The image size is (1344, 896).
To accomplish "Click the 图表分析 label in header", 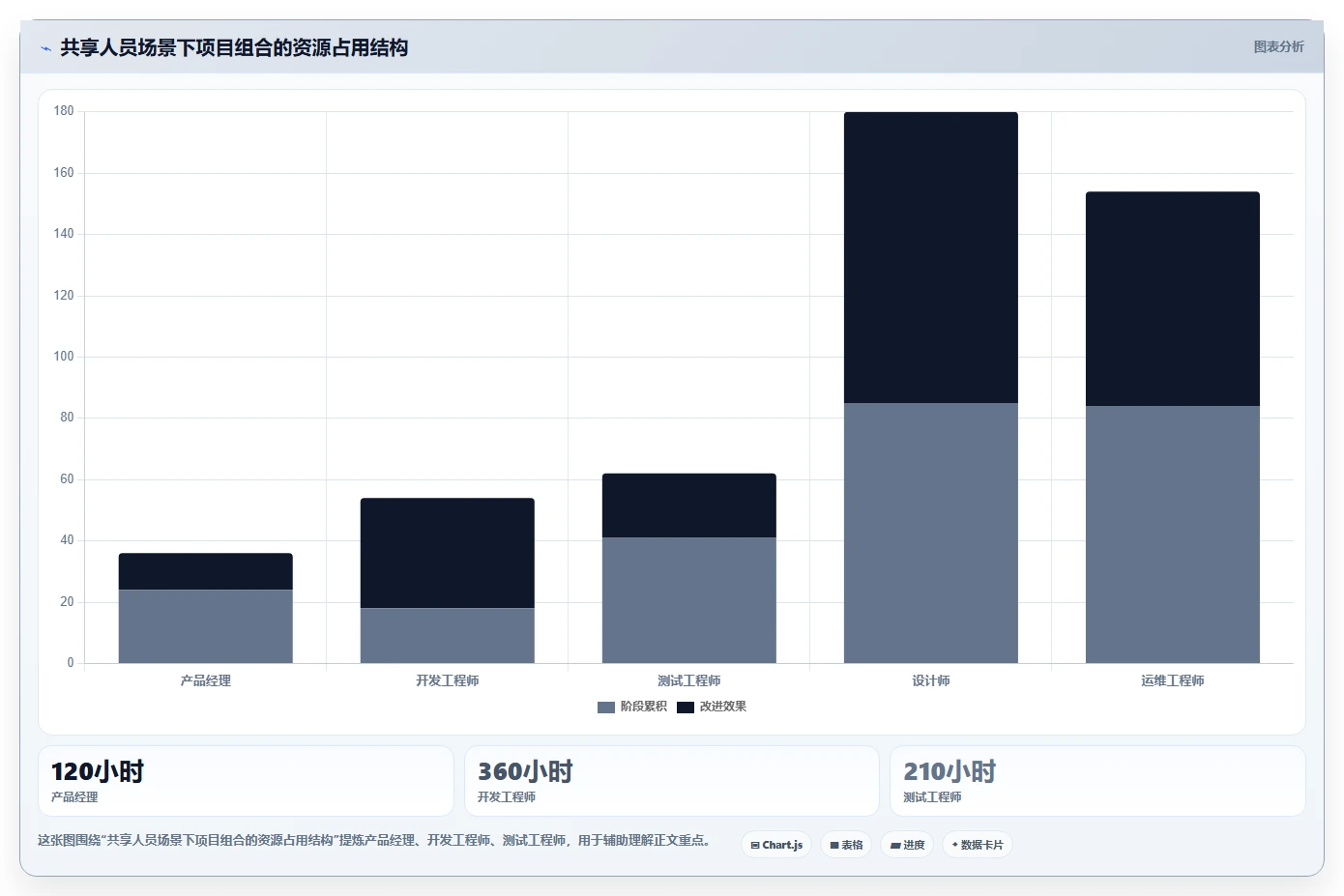I will coord(1278,46).
